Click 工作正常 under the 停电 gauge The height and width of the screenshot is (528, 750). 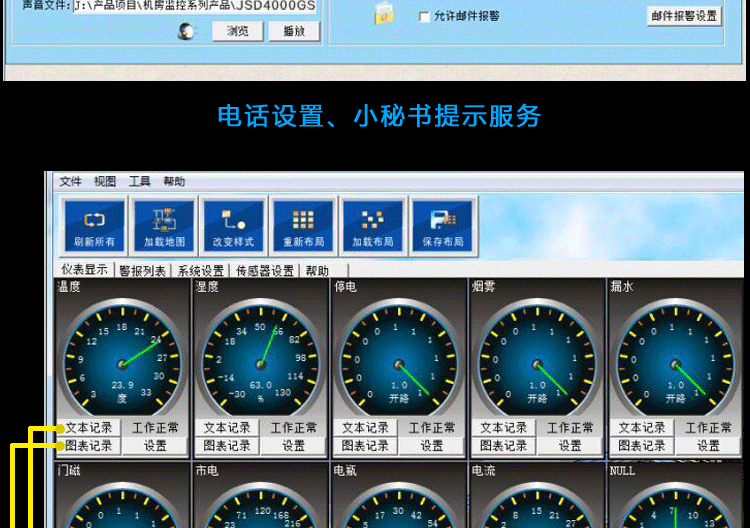pos(431,428)
